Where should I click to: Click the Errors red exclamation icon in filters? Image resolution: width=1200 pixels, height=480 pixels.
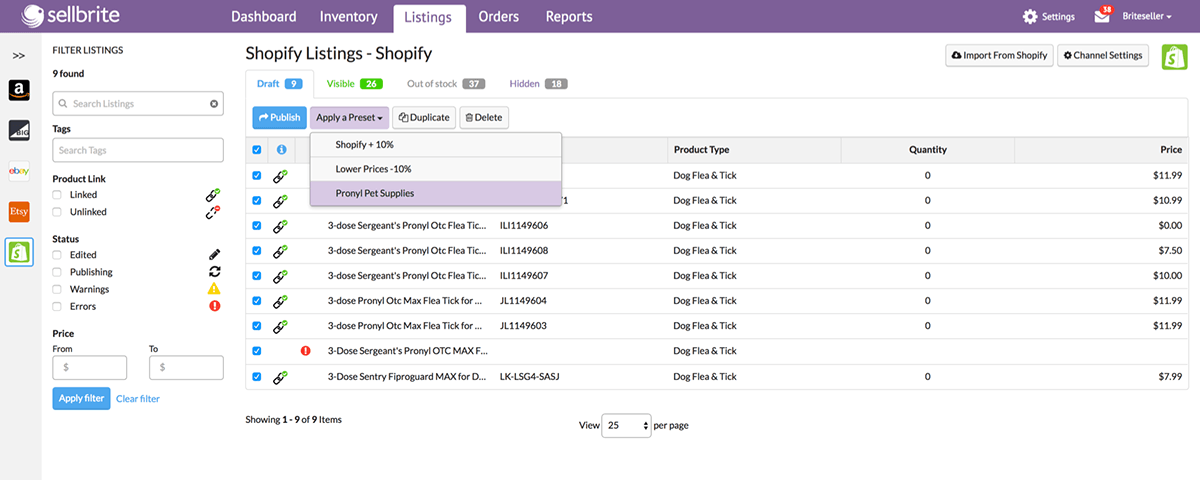pyautogui.click(x=214, y=306)
